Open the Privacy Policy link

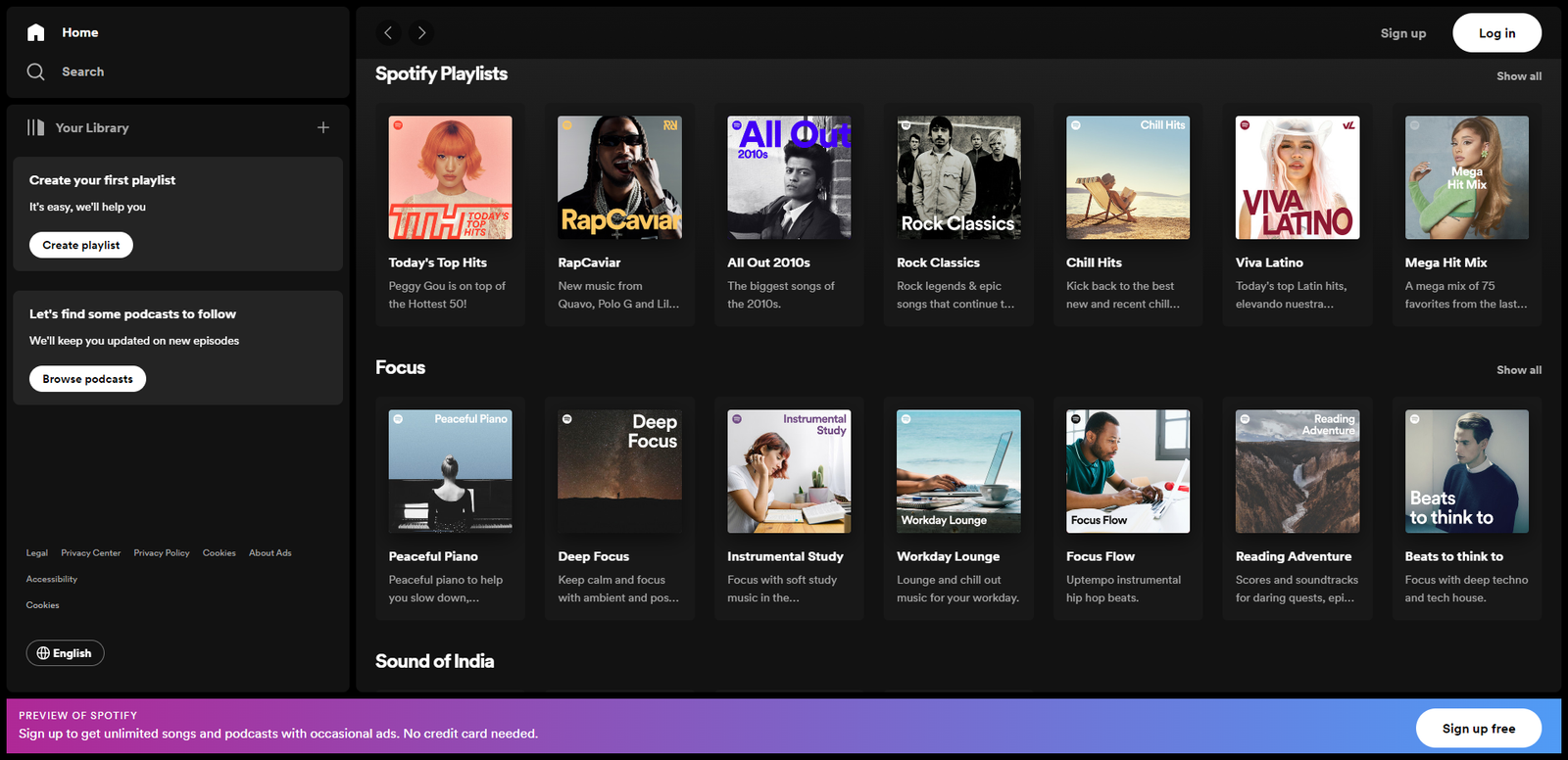click(162, 553)
